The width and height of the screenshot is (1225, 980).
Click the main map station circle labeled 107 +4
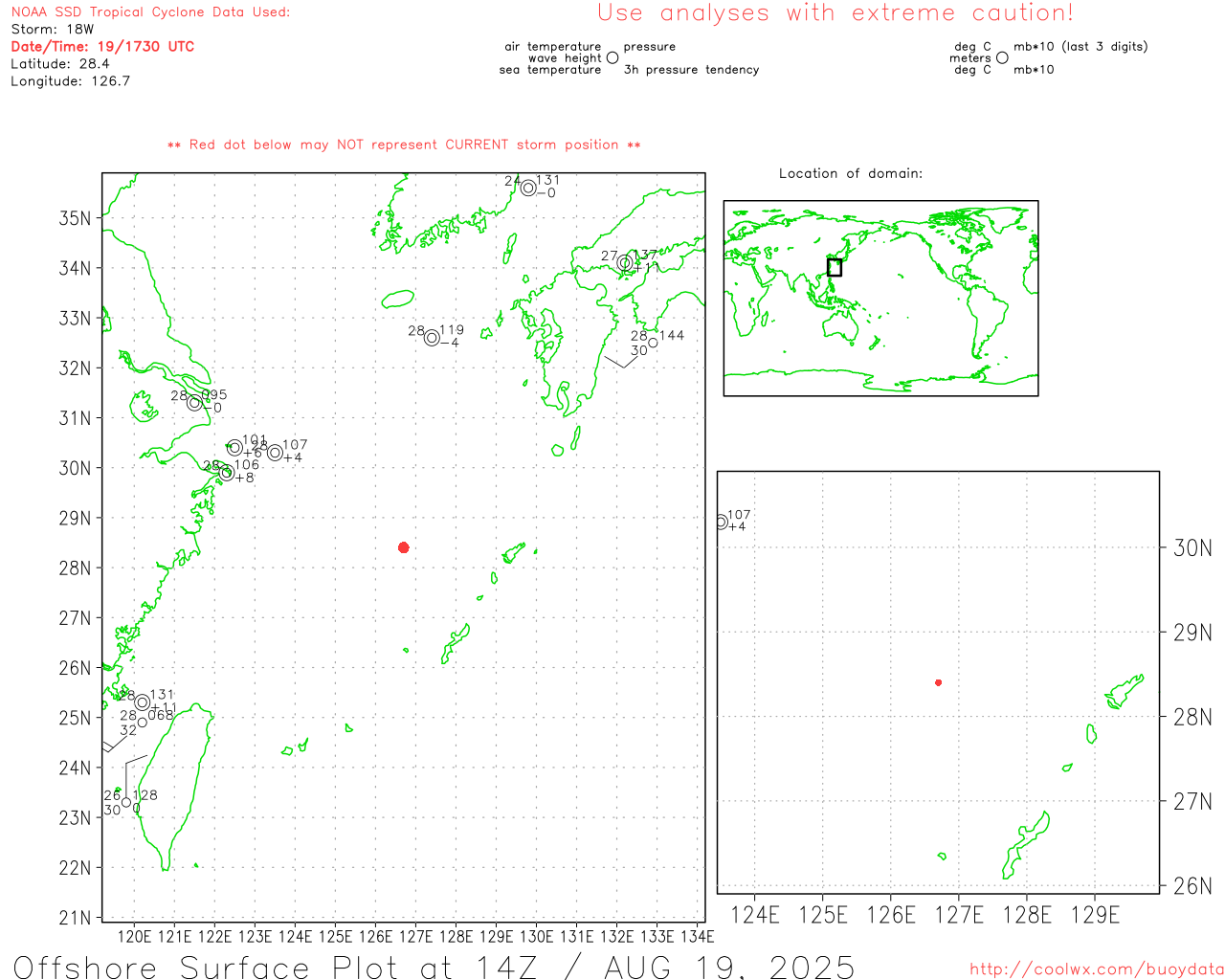(275, 453)
